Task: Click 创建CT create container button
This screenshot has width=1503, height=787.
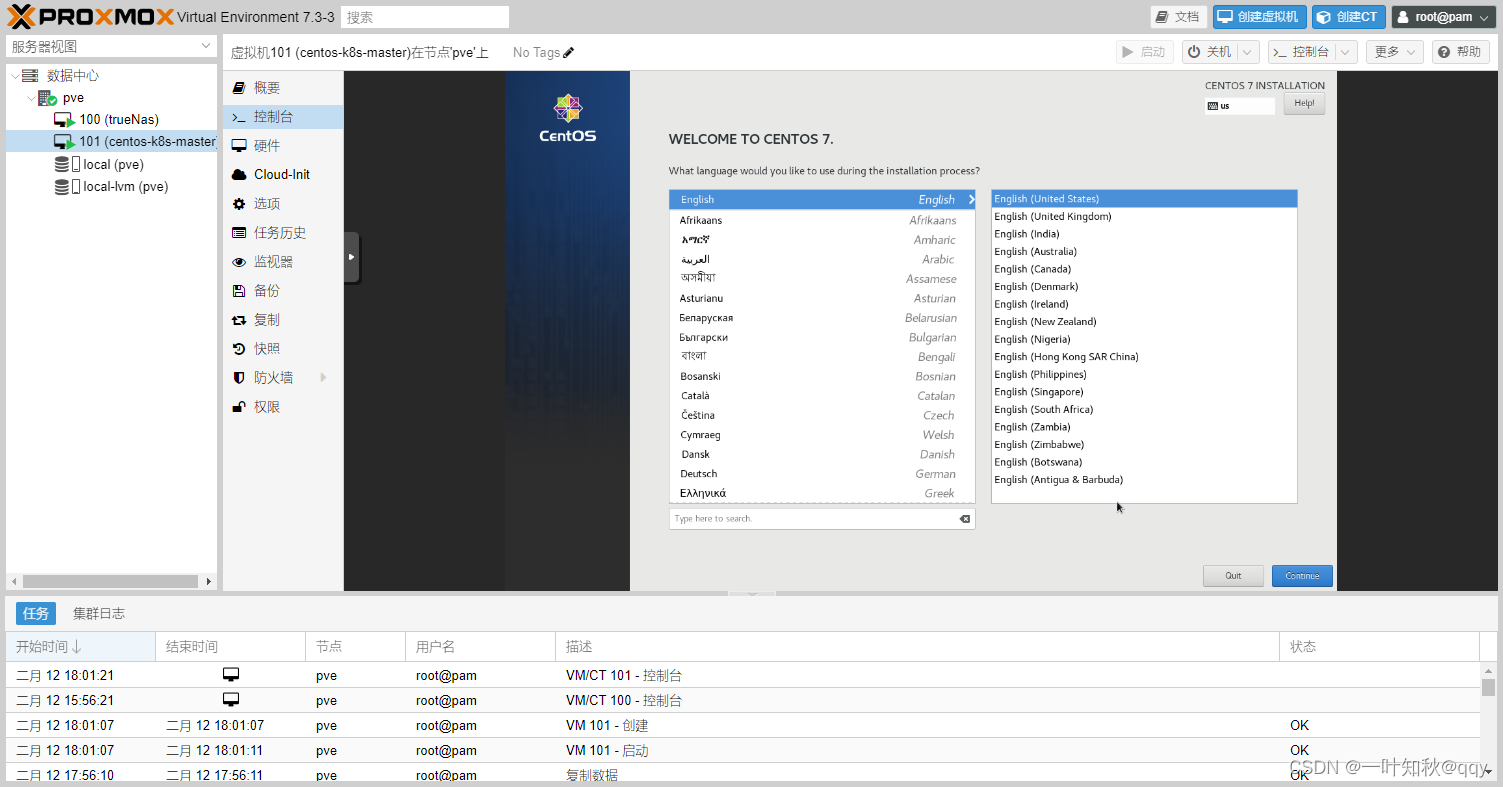Action: pos(1349,17)
